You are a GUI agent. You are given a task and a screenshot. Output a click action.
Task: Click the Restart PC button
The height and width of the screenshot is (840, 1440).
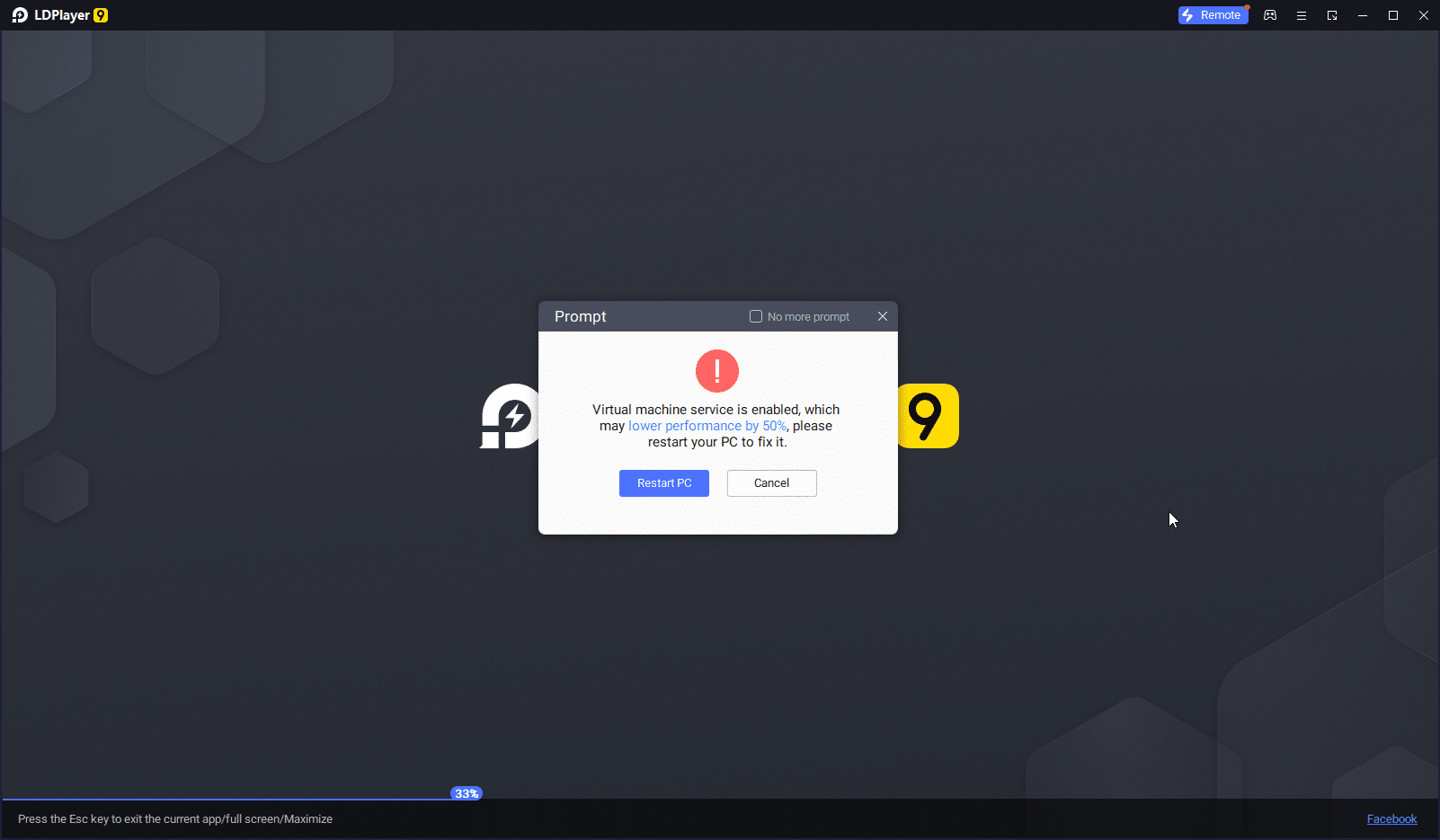(x=664, y=483)
